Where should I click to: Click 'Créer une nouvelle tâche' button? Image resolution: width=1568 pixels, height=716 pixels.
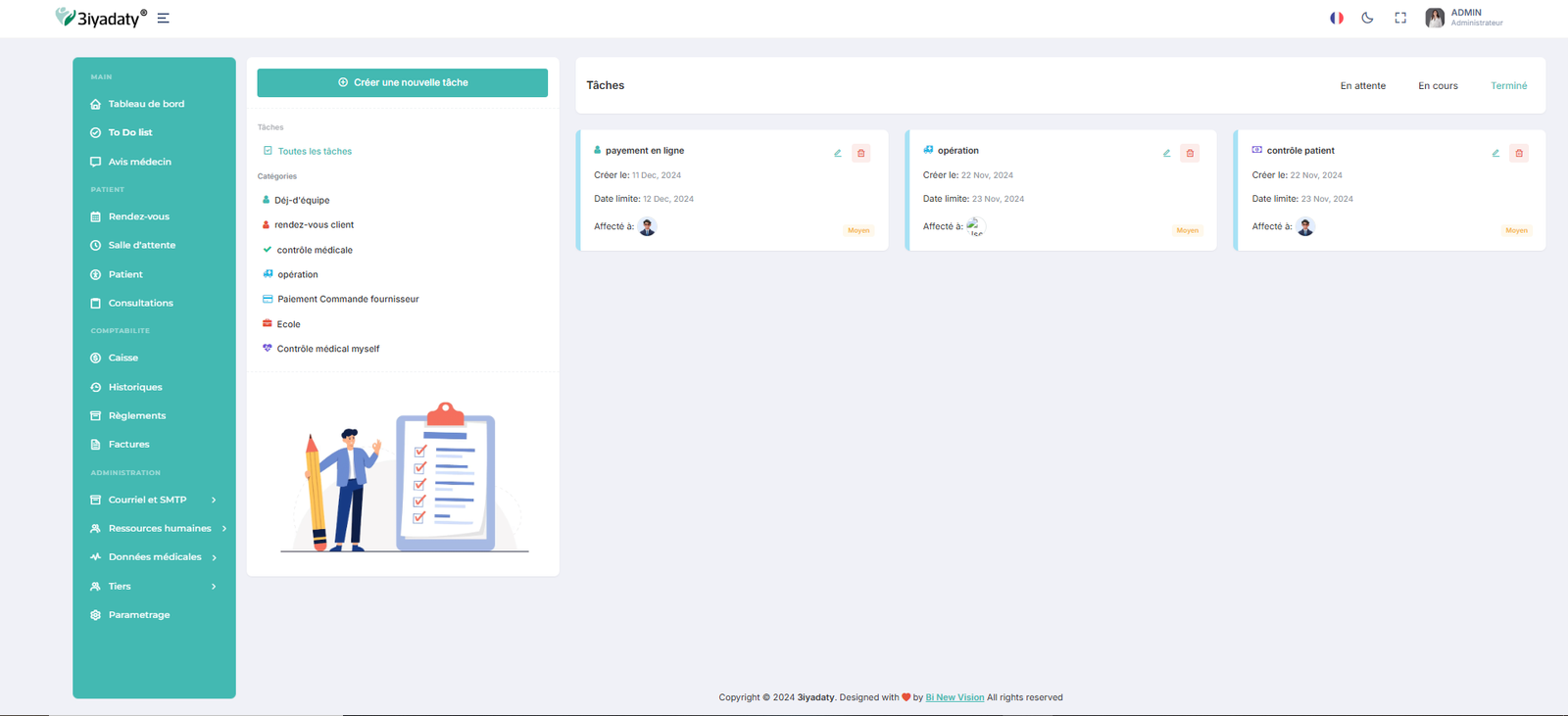[x=402, y=82]
